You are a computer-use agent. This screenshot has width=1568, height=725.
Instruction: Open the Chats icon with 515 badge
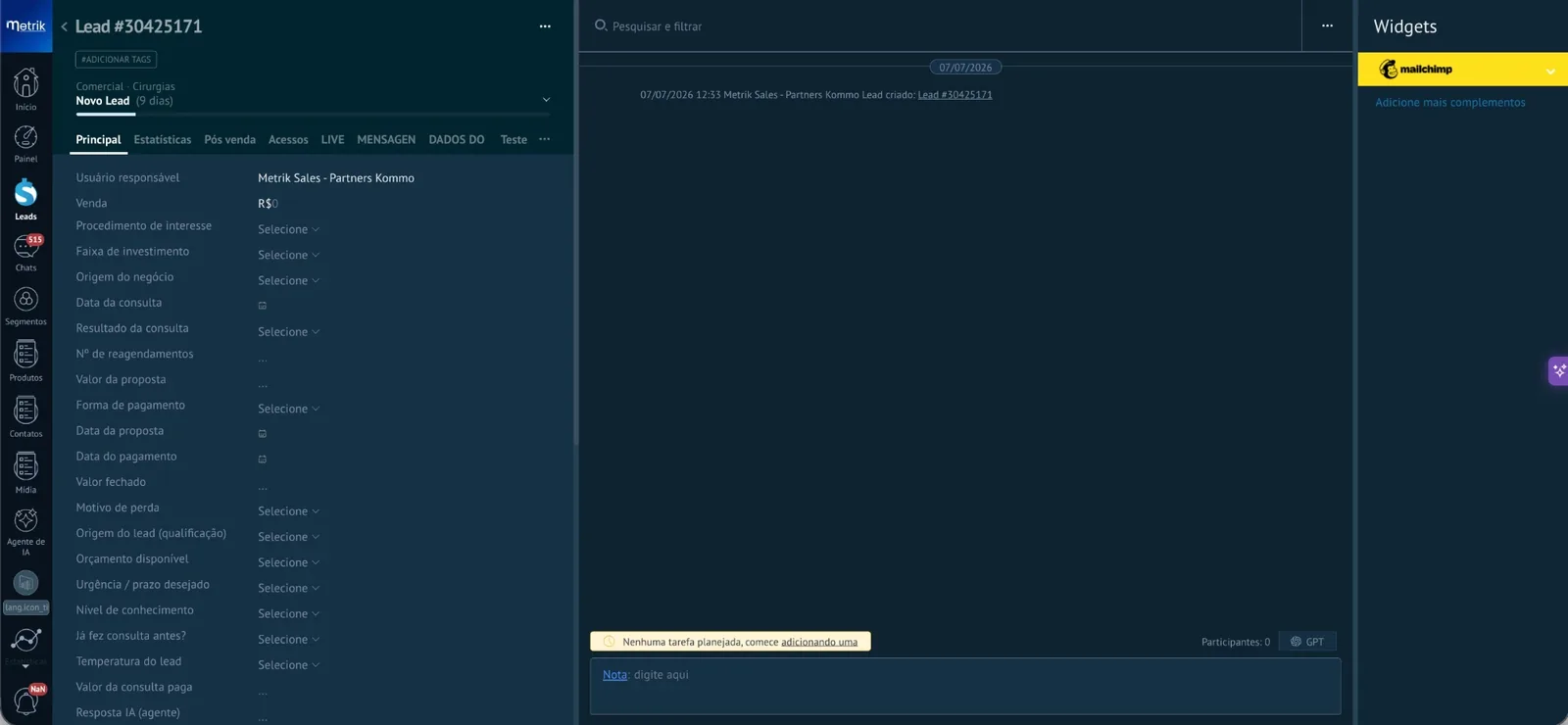[x=25, y=253]
